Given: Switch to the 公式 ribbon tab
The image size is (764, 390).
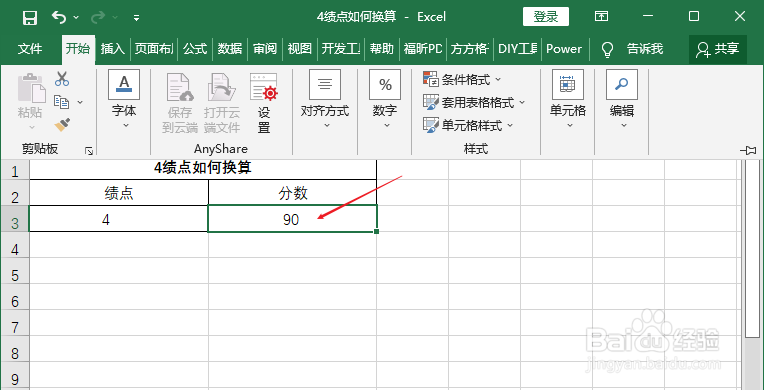Looking at the screenshot, I should [195, 49].
